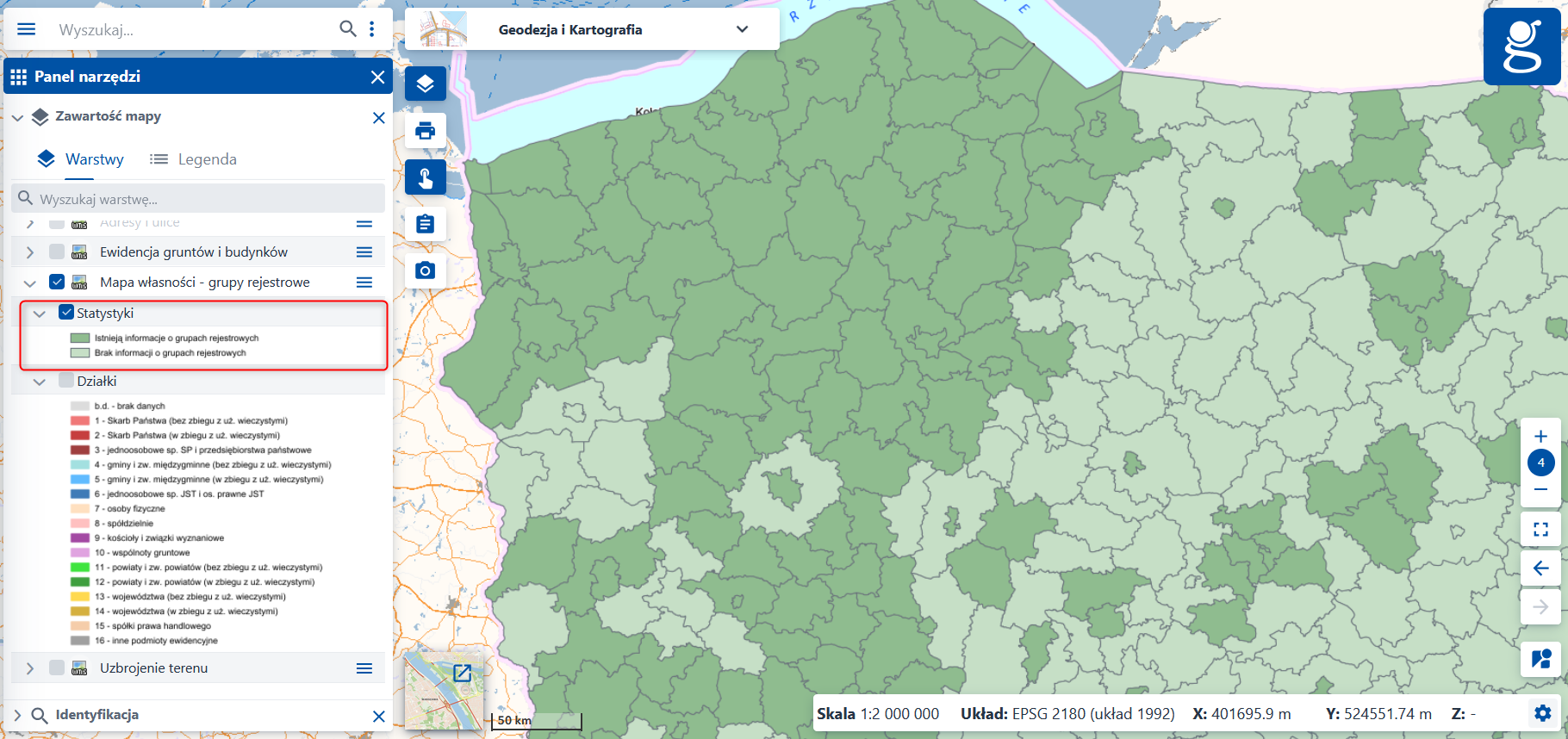
Task: Switch map to full extent view
Action: coord(1540,529)
